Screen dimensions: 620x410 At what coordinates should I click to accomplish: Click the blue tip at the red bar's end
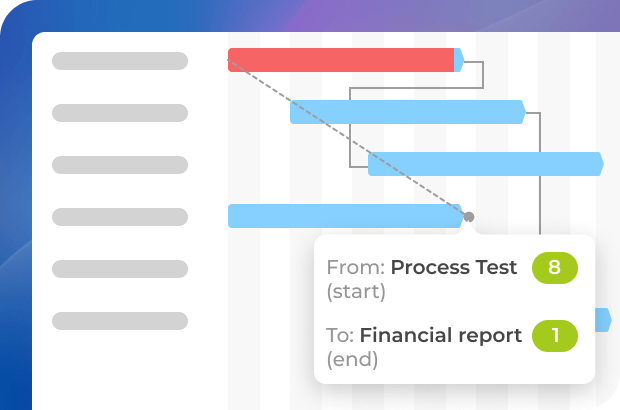pyautogui.click(x=459, y=60)
